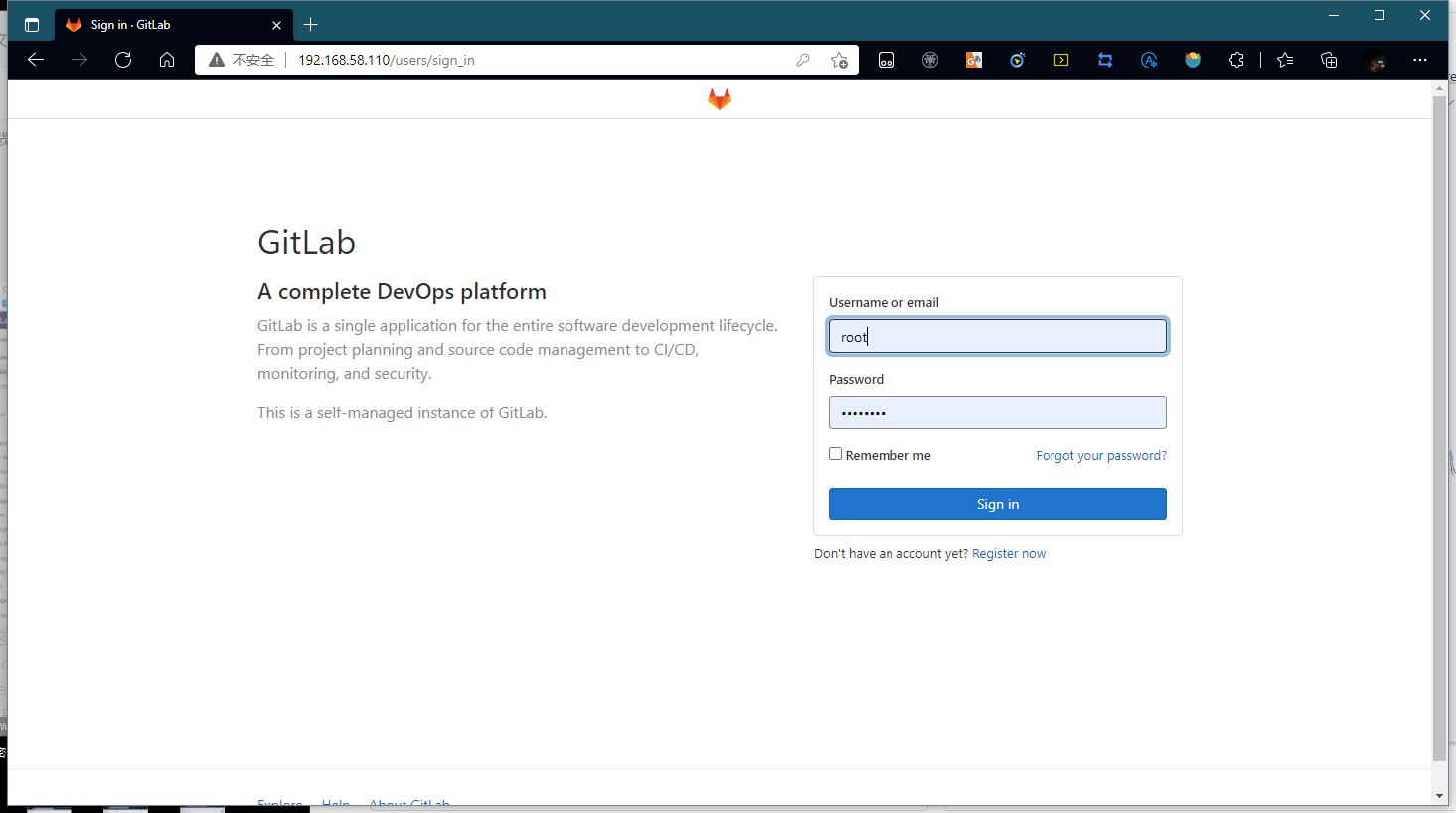1456x813 pixels.
Task: Open browser Settings and more menu
Action: 1420,60
